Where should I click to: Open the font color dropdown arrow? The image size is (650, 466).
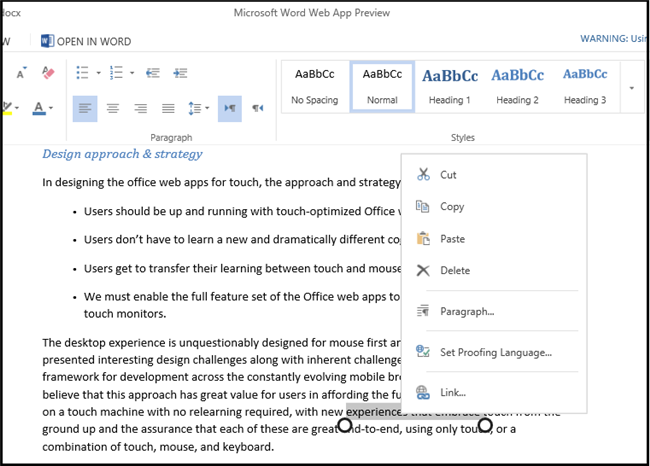51,108
